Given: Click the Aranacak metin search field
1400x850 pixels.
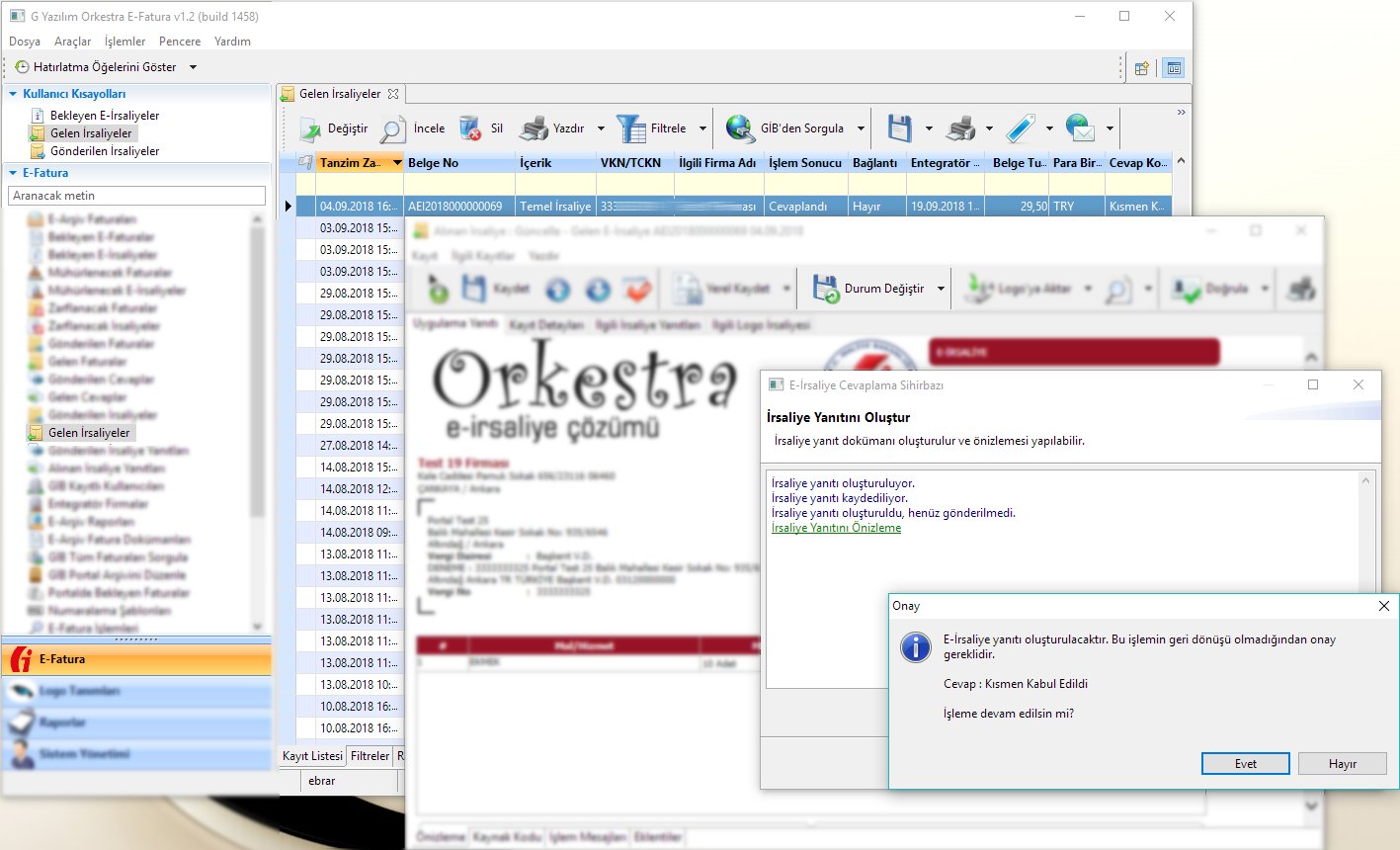Looking at the screenshot, I should pyautogui.click(x=136, y=196).
